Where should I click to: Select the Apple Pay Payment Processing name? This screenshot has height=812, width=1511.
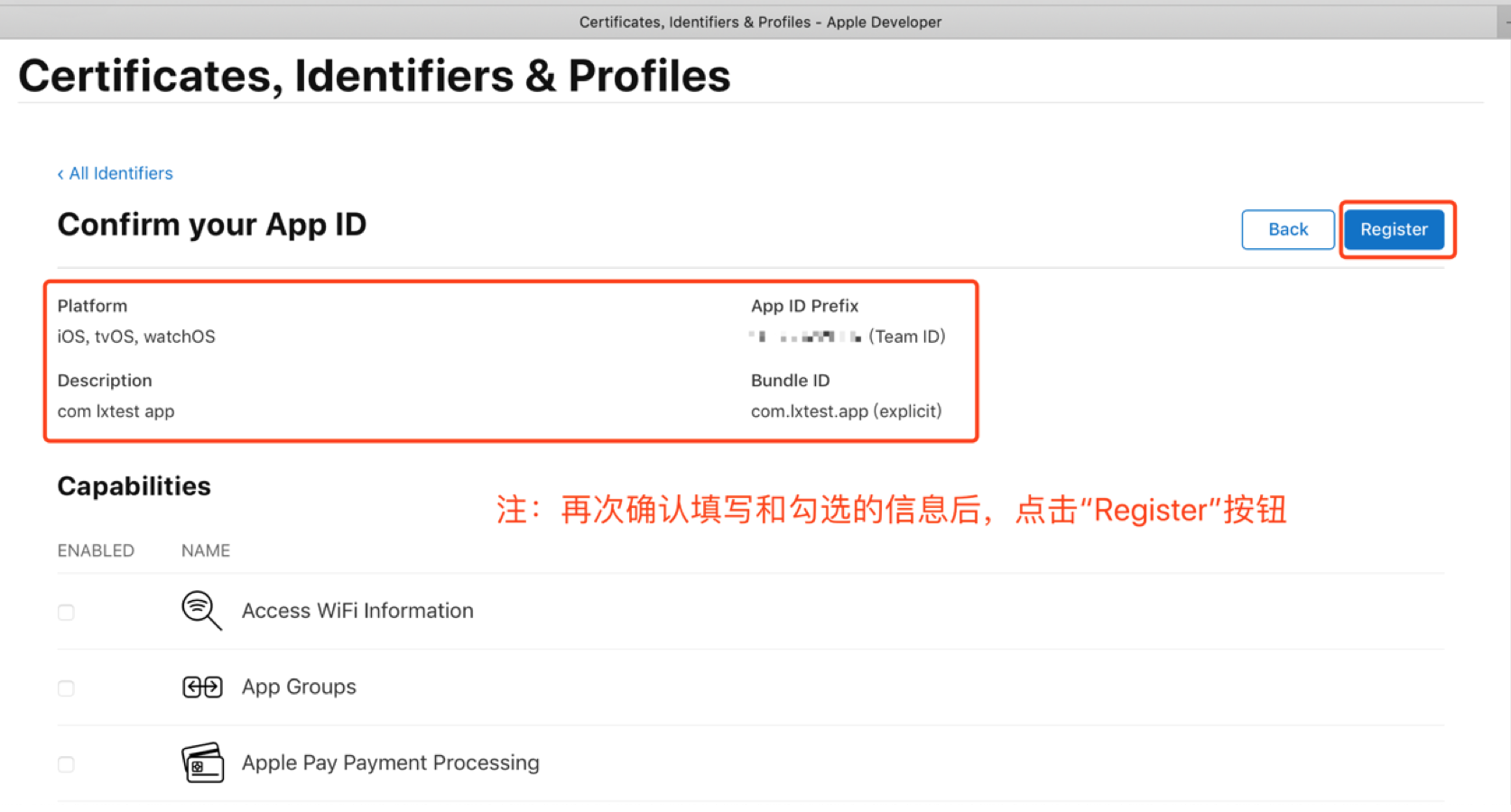(x=390, y=762)
